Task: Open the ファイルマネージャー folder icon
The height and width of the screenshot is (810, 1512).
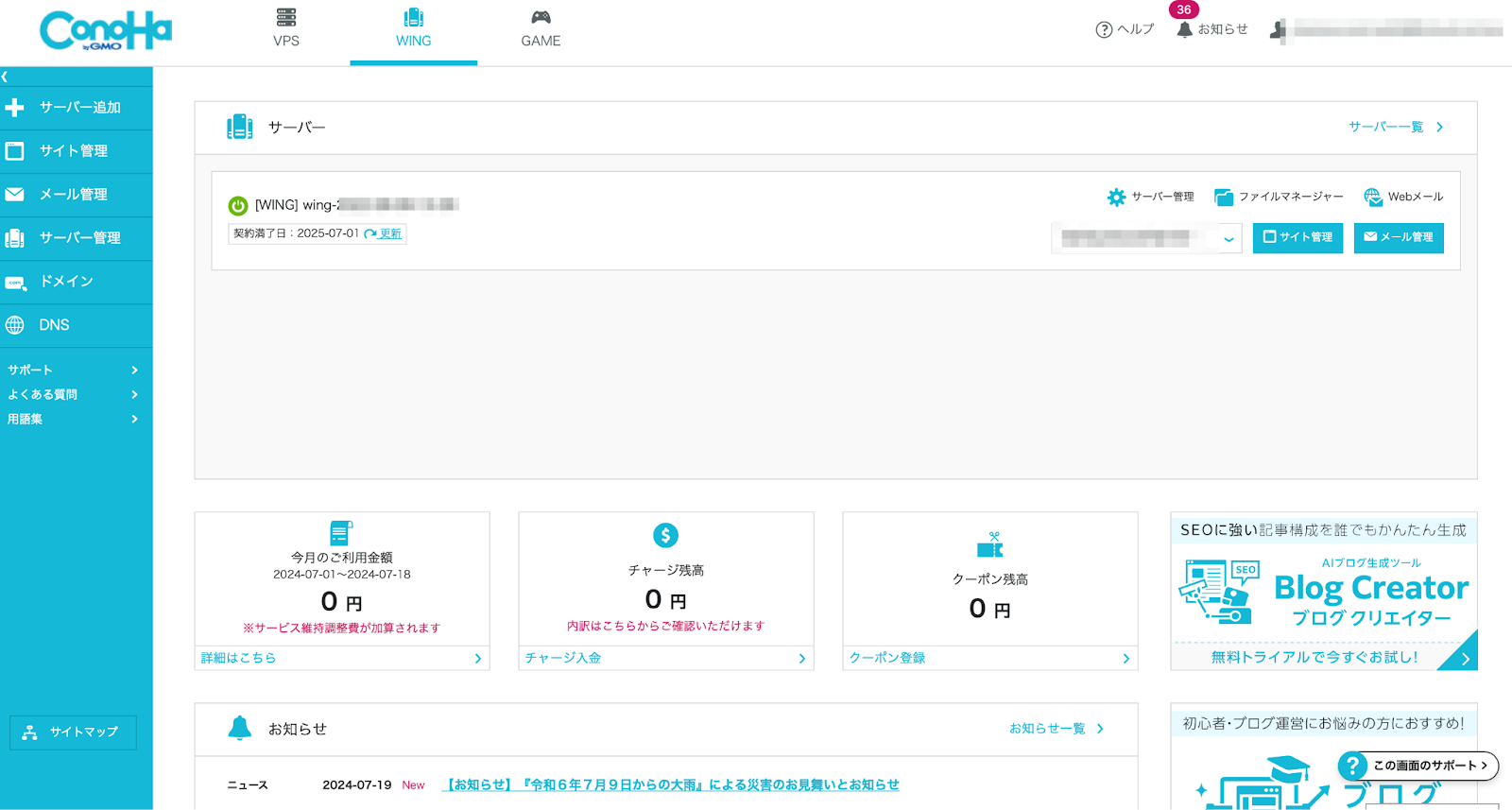Action: [x=1224, y=197]
